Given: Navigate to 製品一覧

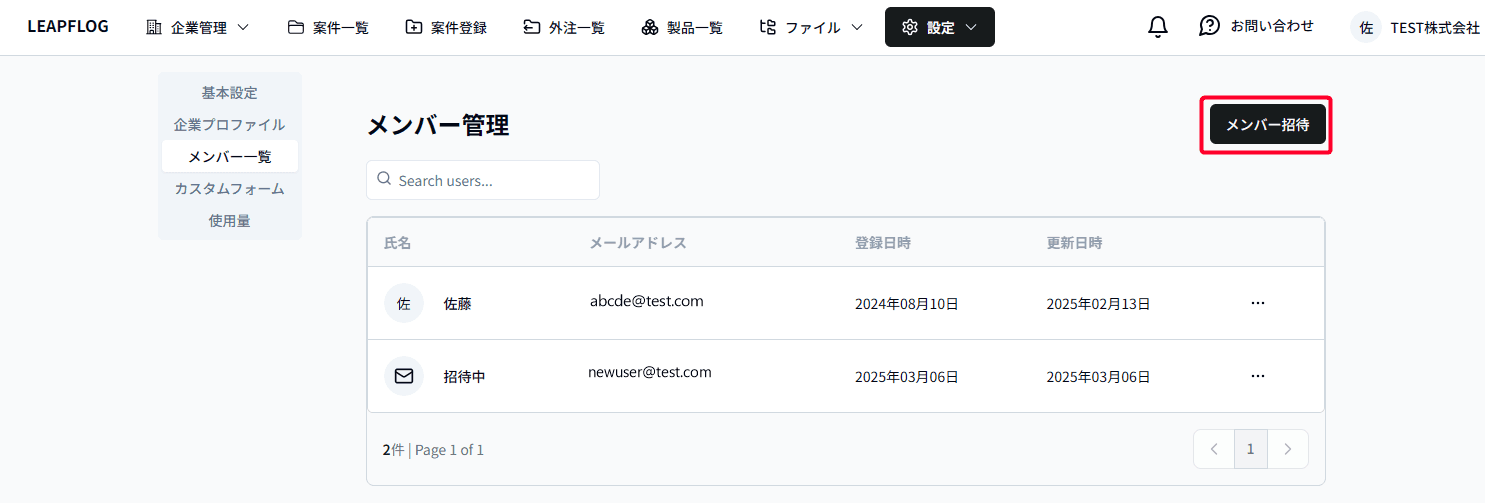Looking at the screenshot, I should click(682, 28).
